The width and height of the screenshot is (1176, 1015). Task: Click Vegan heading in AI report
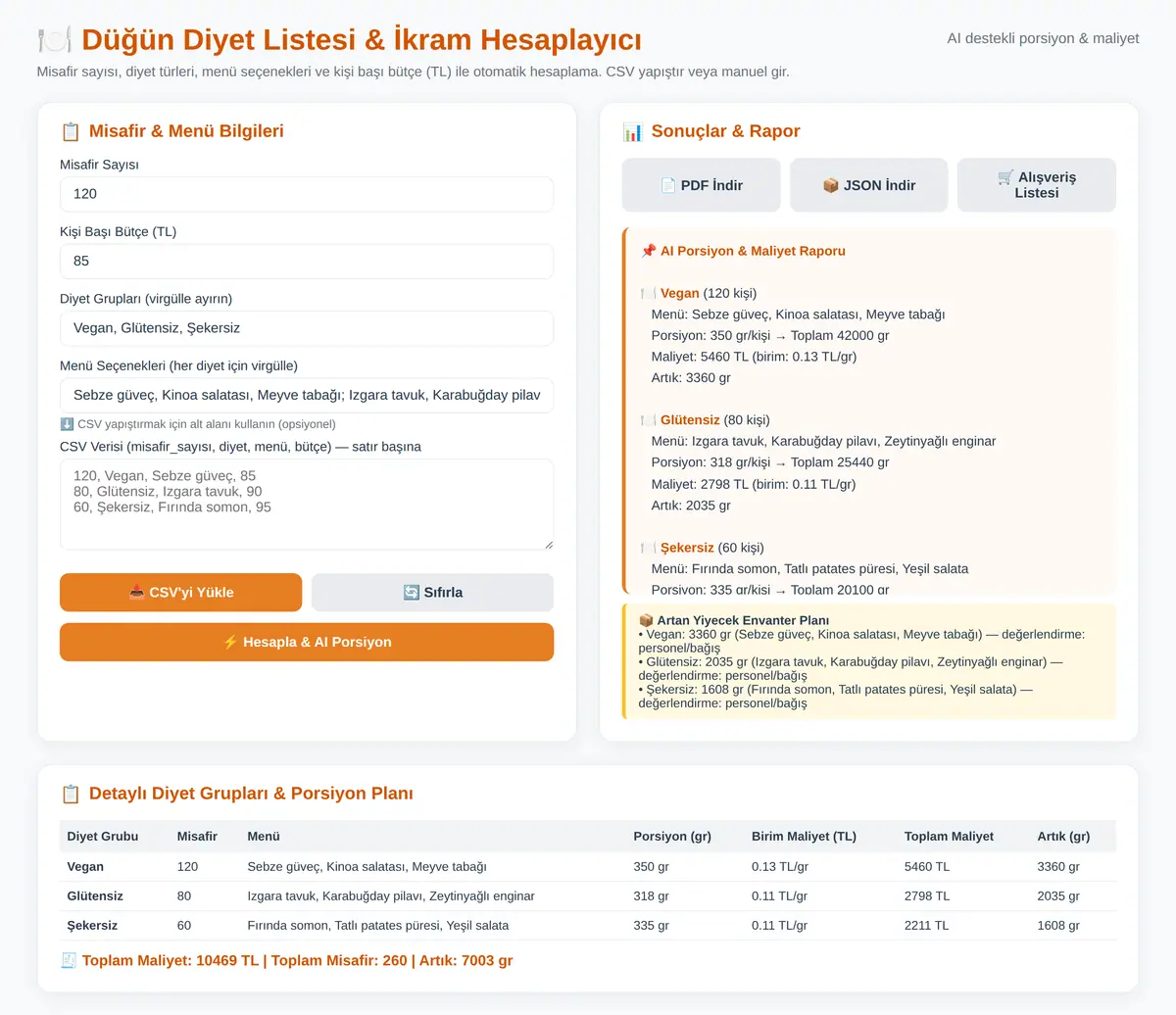tap(680, 293)
